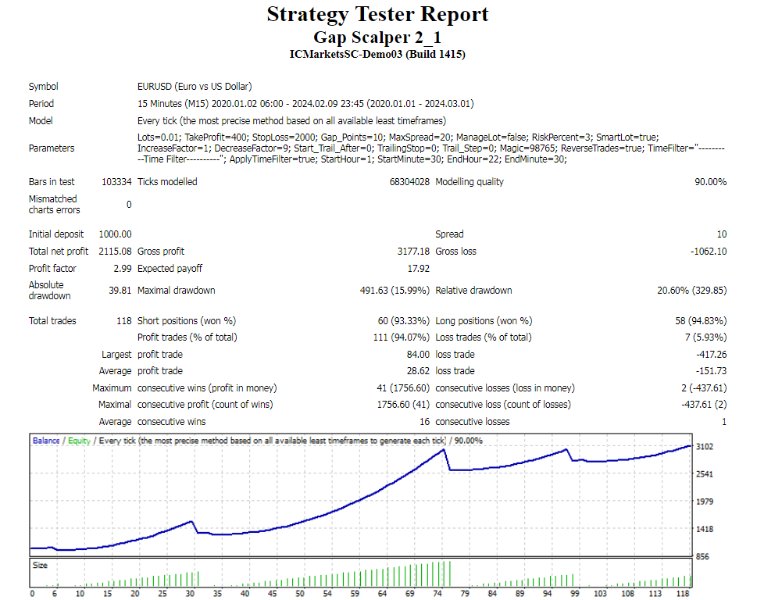This screenshot has width=757, height=600.
Task: Click Relative drawdown value '20.60% (329.85)'
Action: click(692, 291)
